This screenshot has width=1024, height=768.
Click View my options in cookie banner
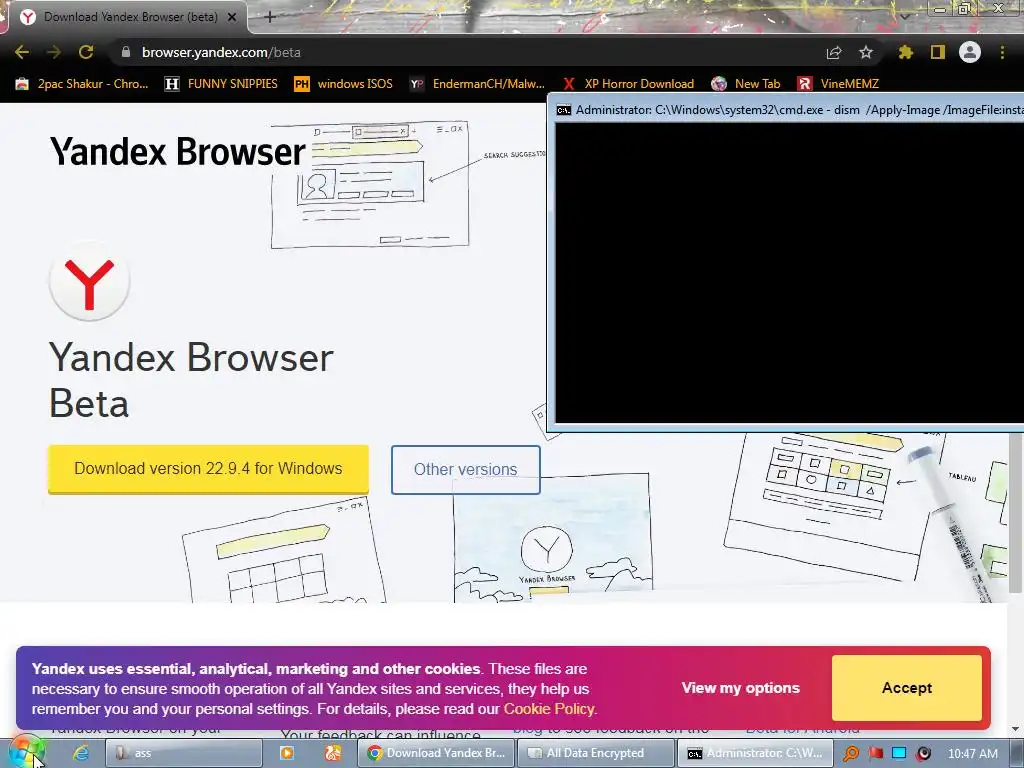[741, 688]
